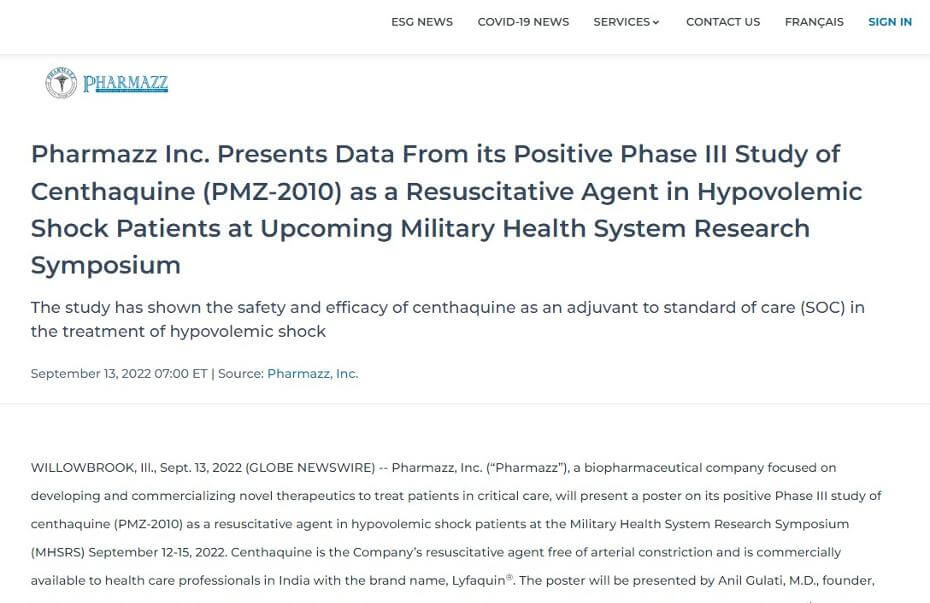The width and height of the screenshot is (930, 603).
Task: Click Source label beside the date
Action: pos(240,374)
